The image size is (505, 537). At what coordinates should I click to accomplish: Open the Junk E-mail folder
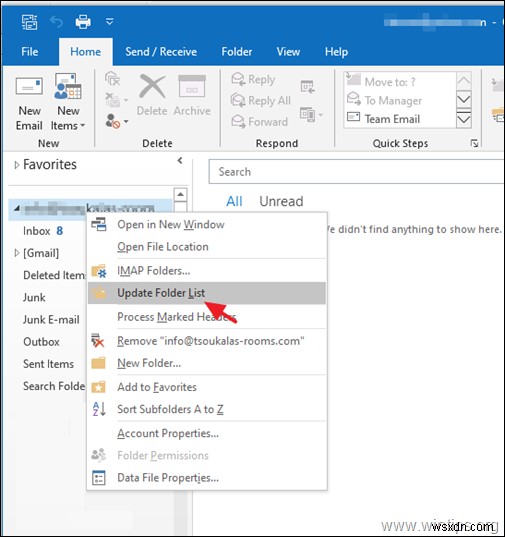[x=51, y=320]
